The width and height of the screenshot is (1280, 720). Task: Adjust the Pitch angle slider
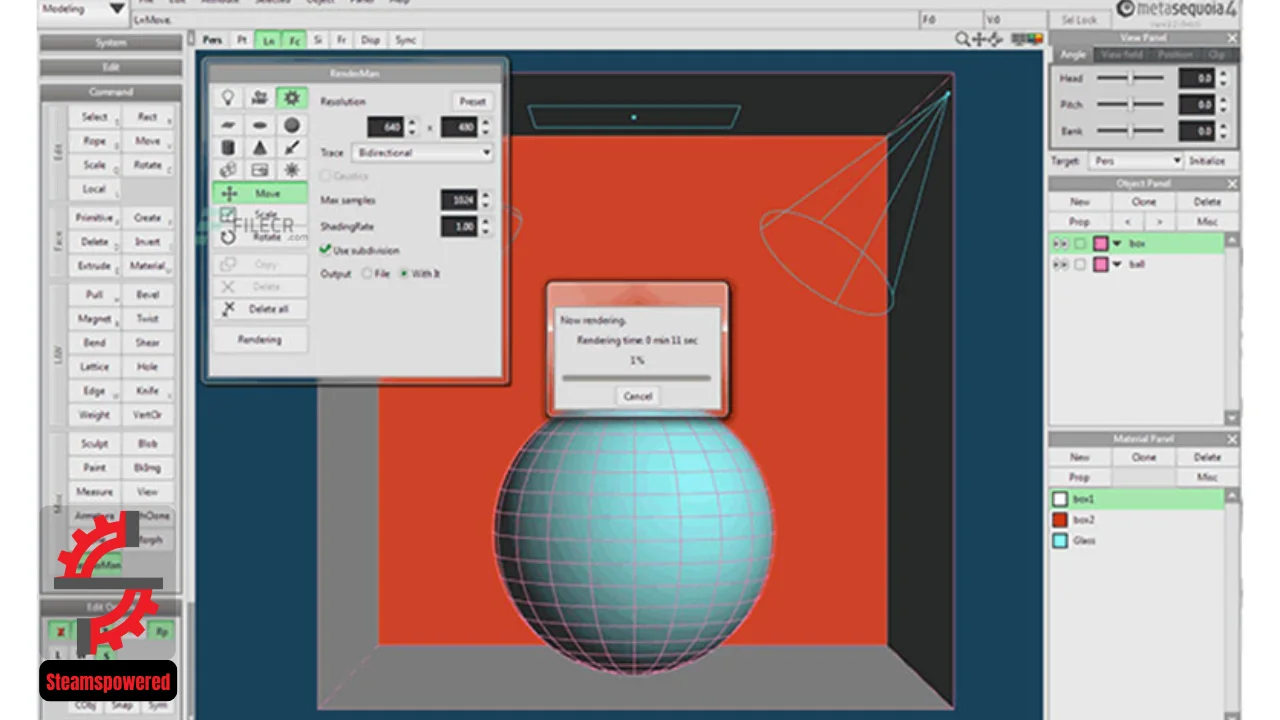point(1130,104)
